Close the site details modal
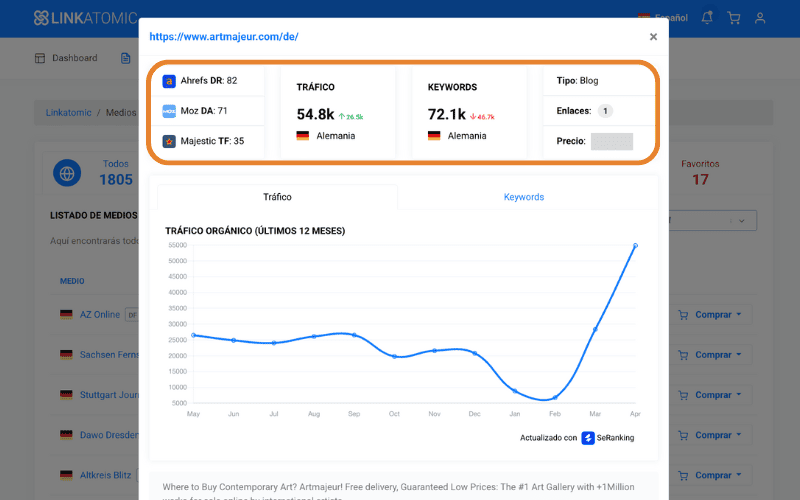The height and width of the screenshot is (500, 800). (653, 37)
